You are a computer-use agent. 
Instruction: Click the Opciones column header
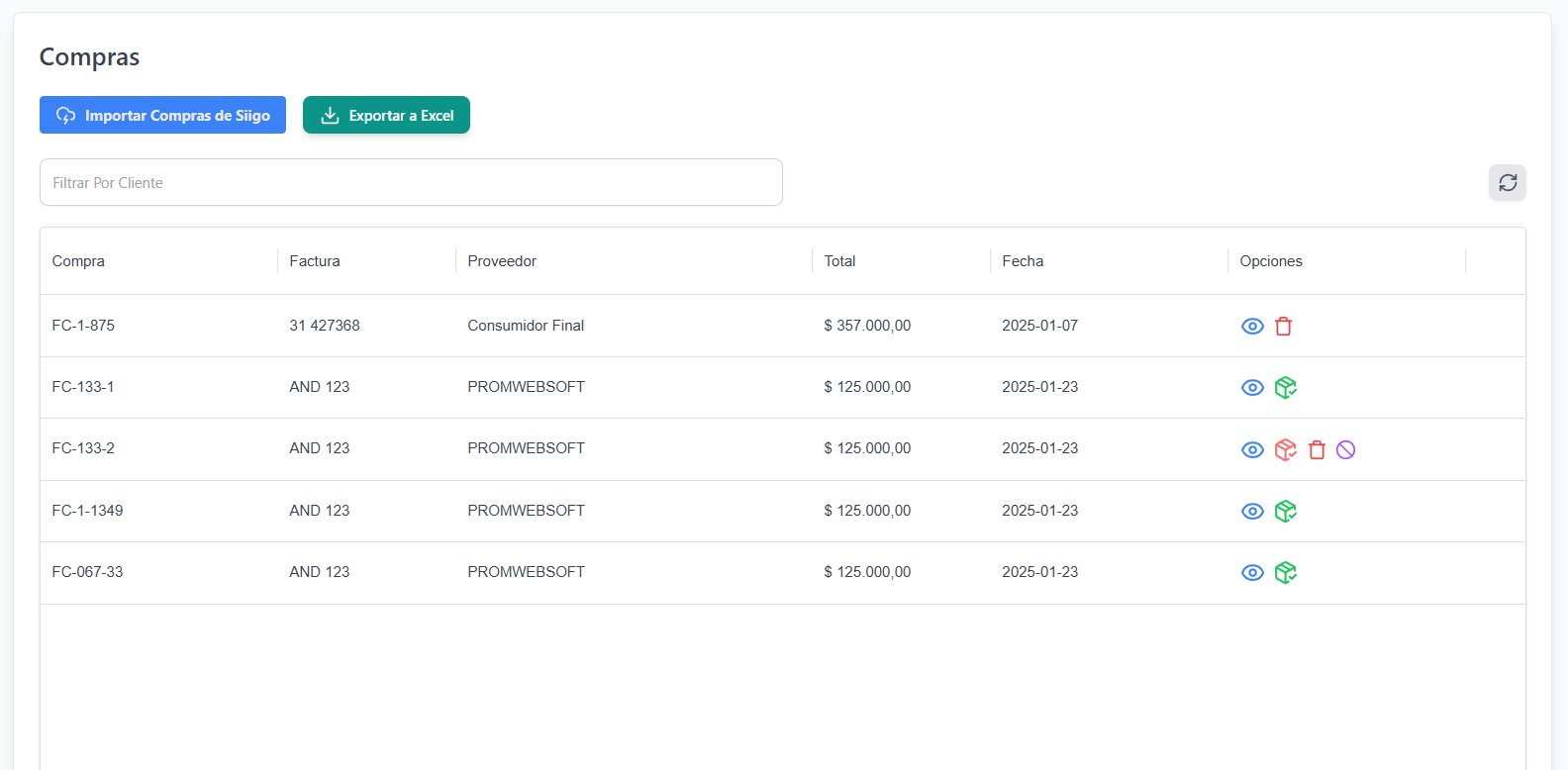[x=1271, y=261]
